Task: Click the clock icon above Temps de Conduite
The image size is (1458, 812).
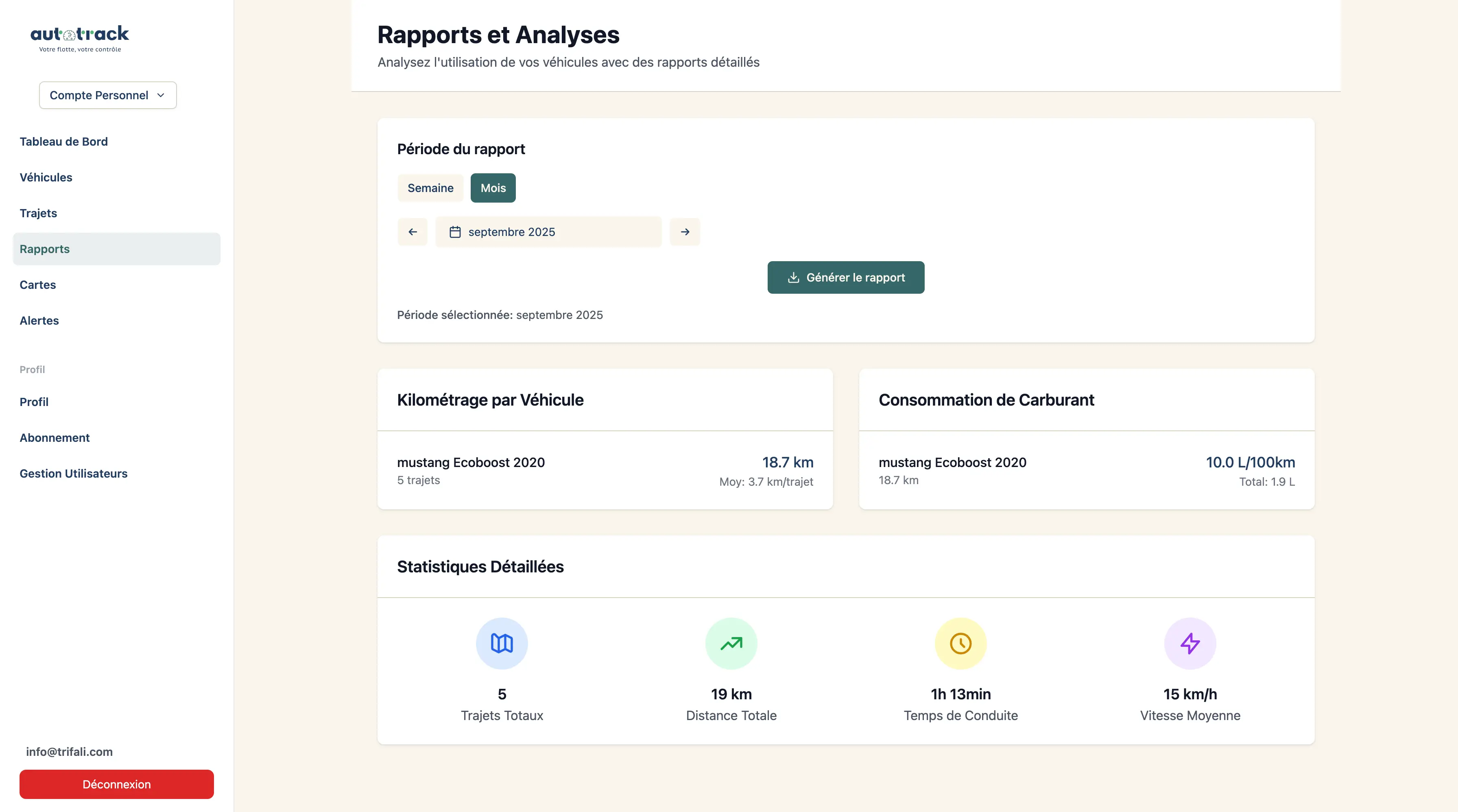Action: (x=960, y=643)
